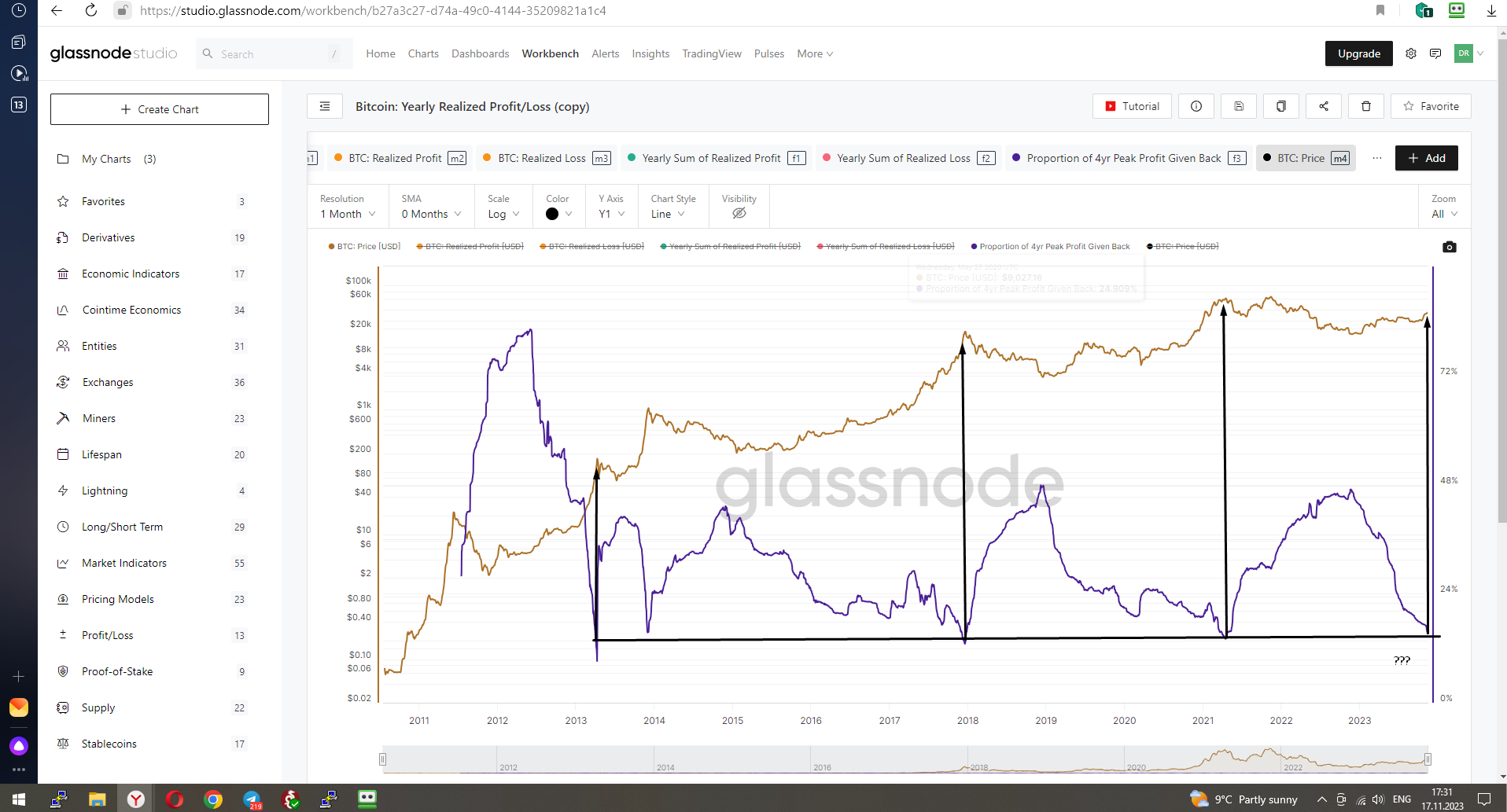Toggle visibility eye for BTC Price metric
This screenshot has width=1507, height=812.
[739, 213]
